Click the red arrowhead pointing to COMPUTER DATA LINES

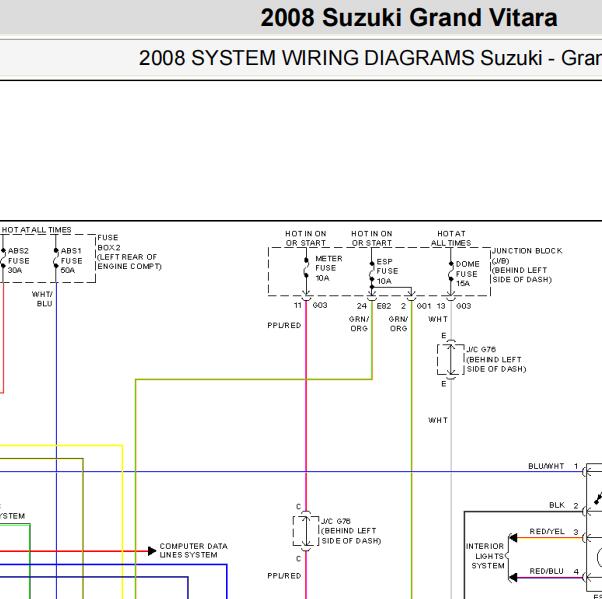click(x=152, y=551)
